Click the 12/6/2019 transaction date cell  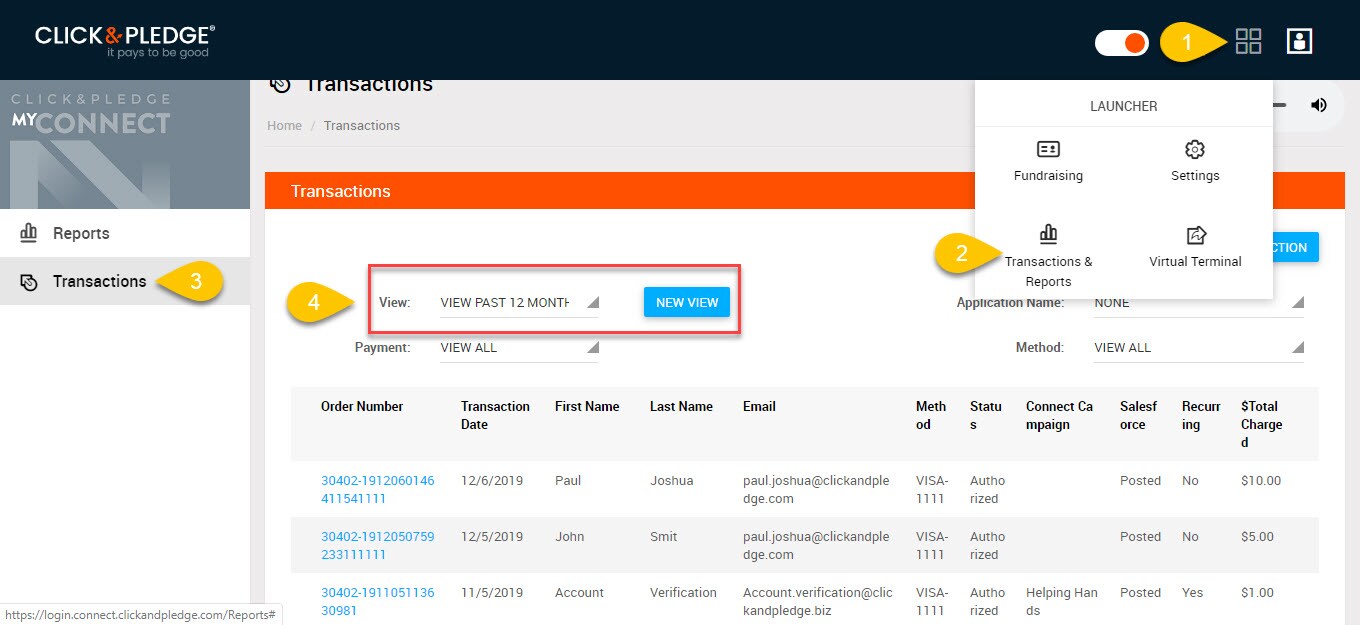(x=492, y=480)
